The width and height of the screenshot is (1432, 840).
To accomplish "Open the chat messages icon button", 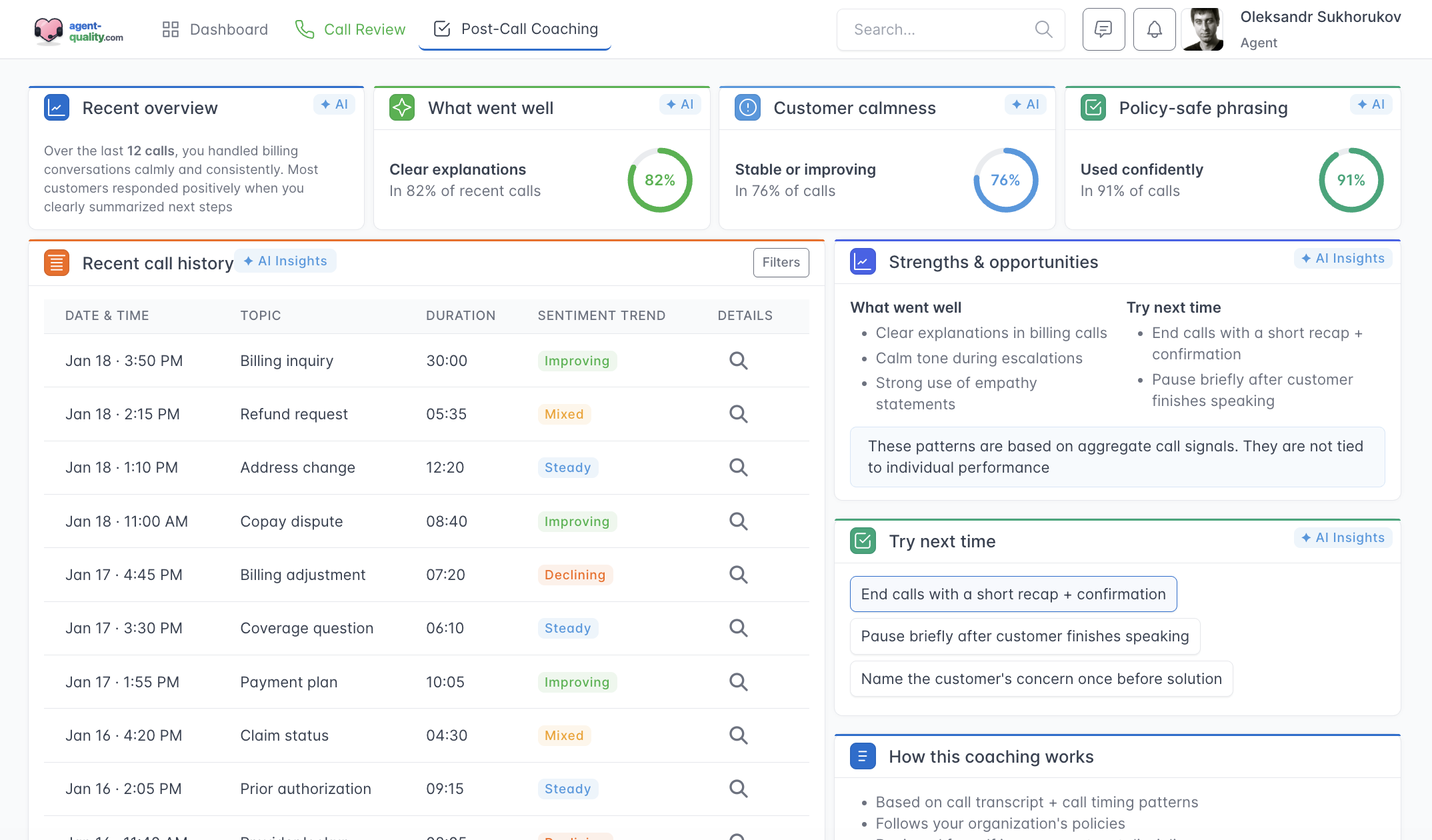I will point(1103,29).
